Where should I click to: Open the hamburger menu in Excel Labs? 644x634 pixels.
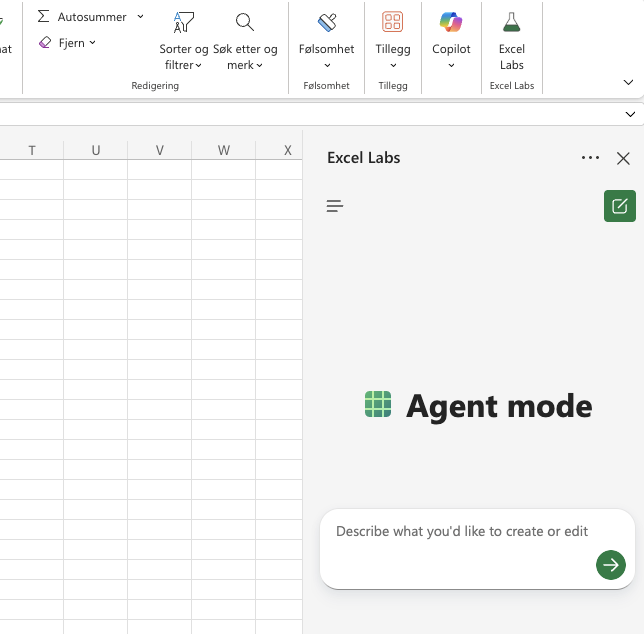335,206
